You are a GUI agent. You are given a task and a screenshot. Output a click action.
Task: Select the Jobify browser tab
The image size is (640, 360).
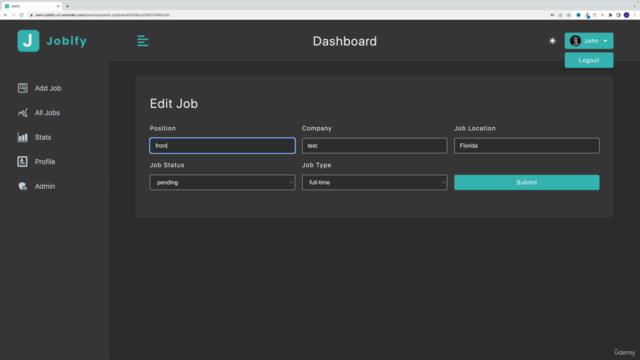point(32,6)
